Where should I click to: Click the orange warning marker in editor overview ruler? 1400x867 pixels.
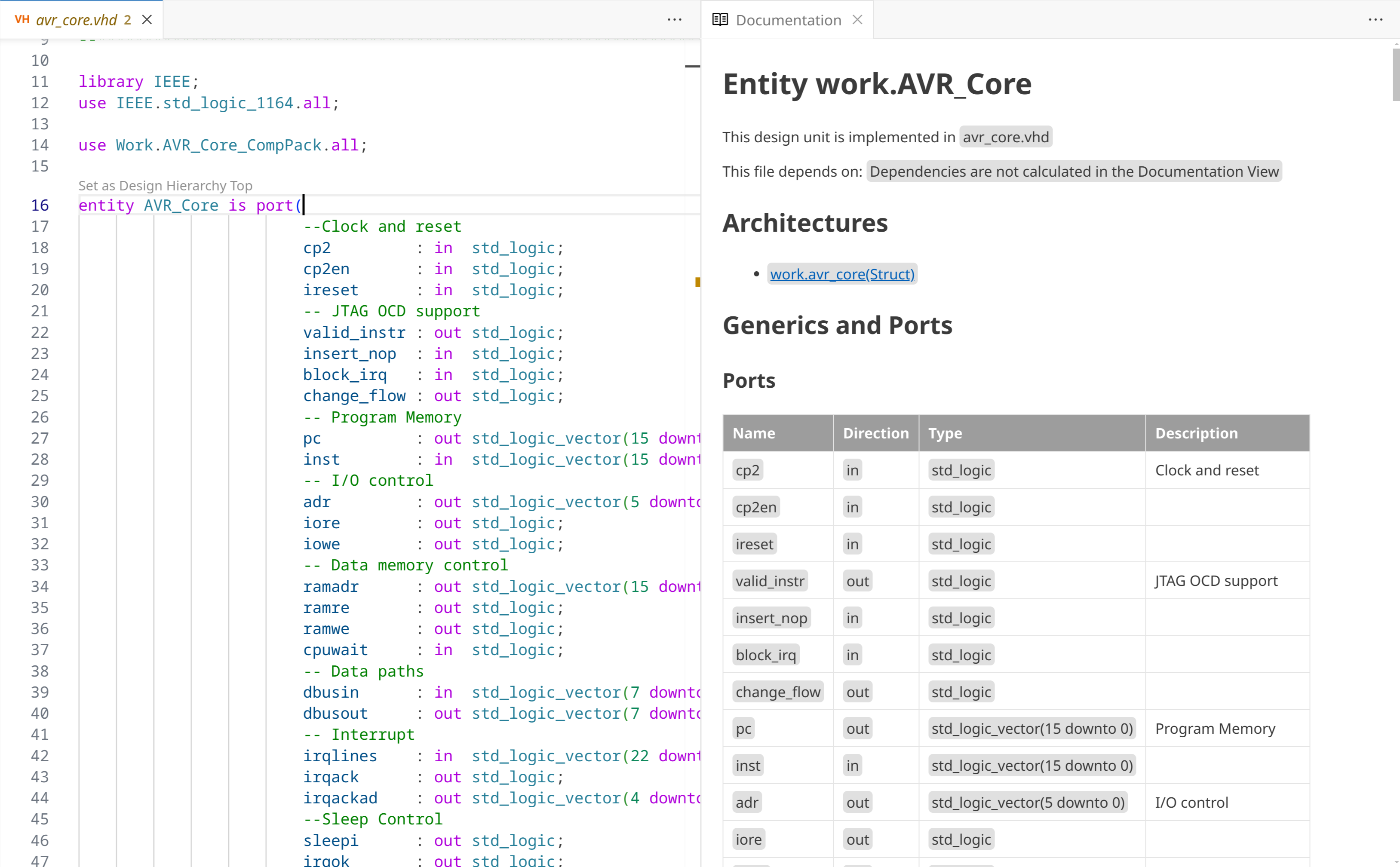tap(697, 282)
